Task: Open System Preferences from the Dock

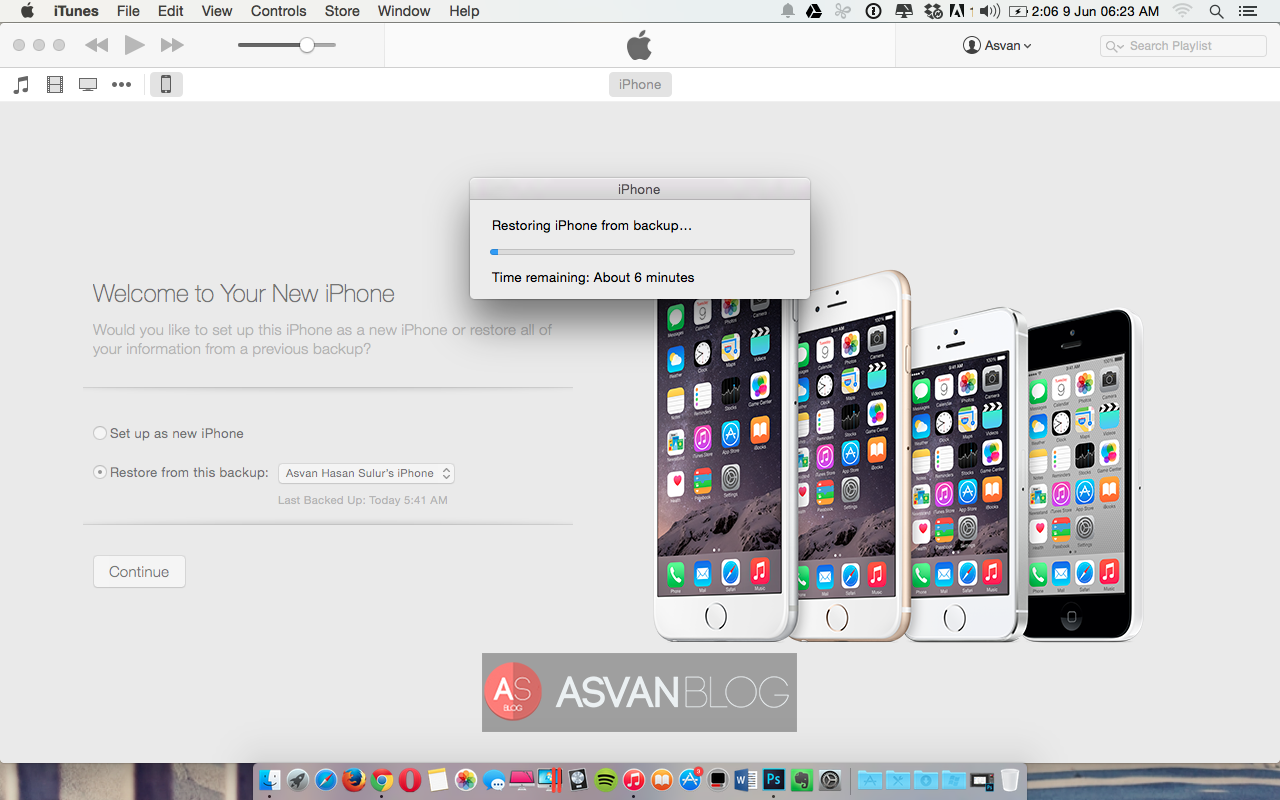Action: pos(830,780)
